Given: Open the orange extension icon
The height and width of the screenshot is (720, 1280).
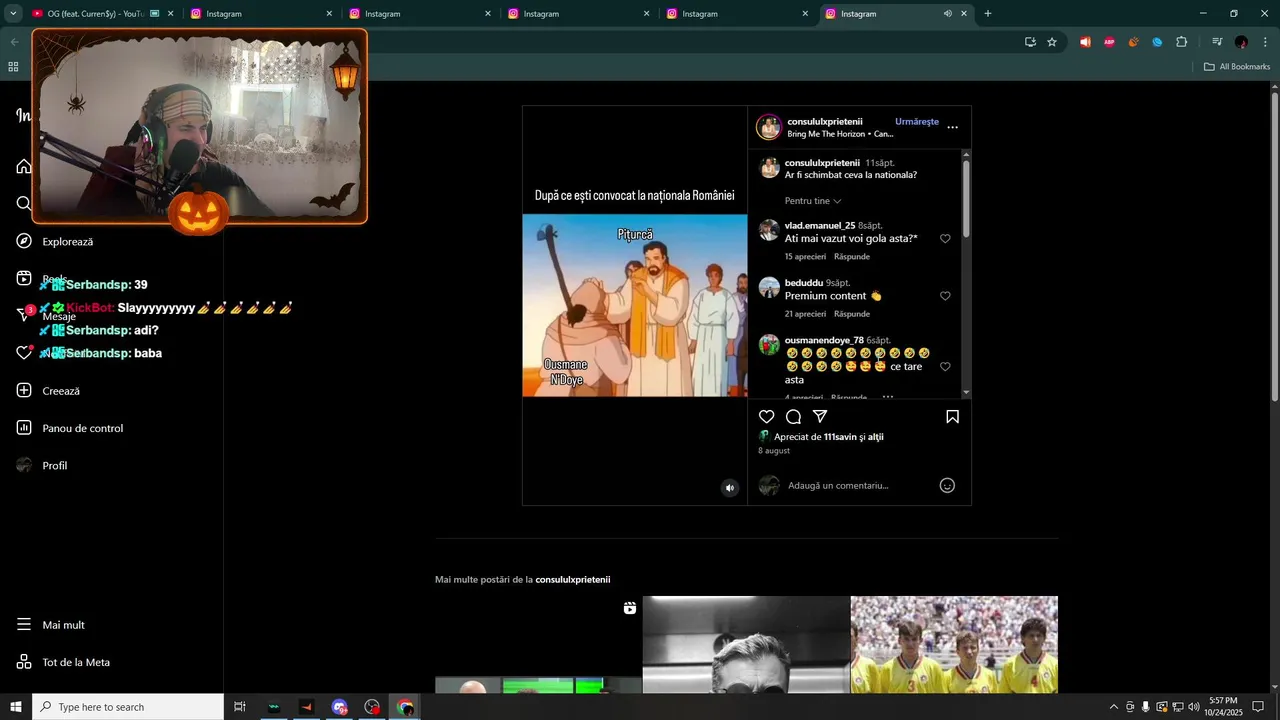Looking at the screenshot, I should pyautogui.click(x=1133, y=42).
